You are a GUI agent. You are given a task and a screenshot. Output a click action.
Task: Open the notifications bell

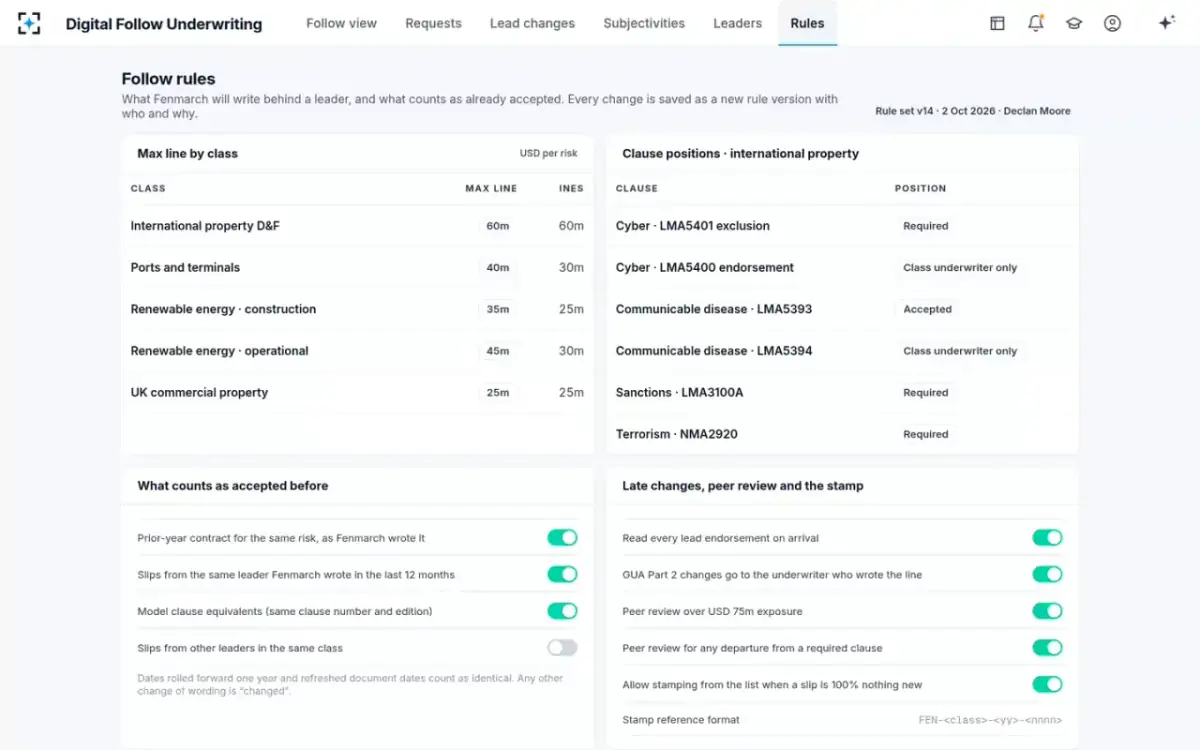click(1036, 23)
